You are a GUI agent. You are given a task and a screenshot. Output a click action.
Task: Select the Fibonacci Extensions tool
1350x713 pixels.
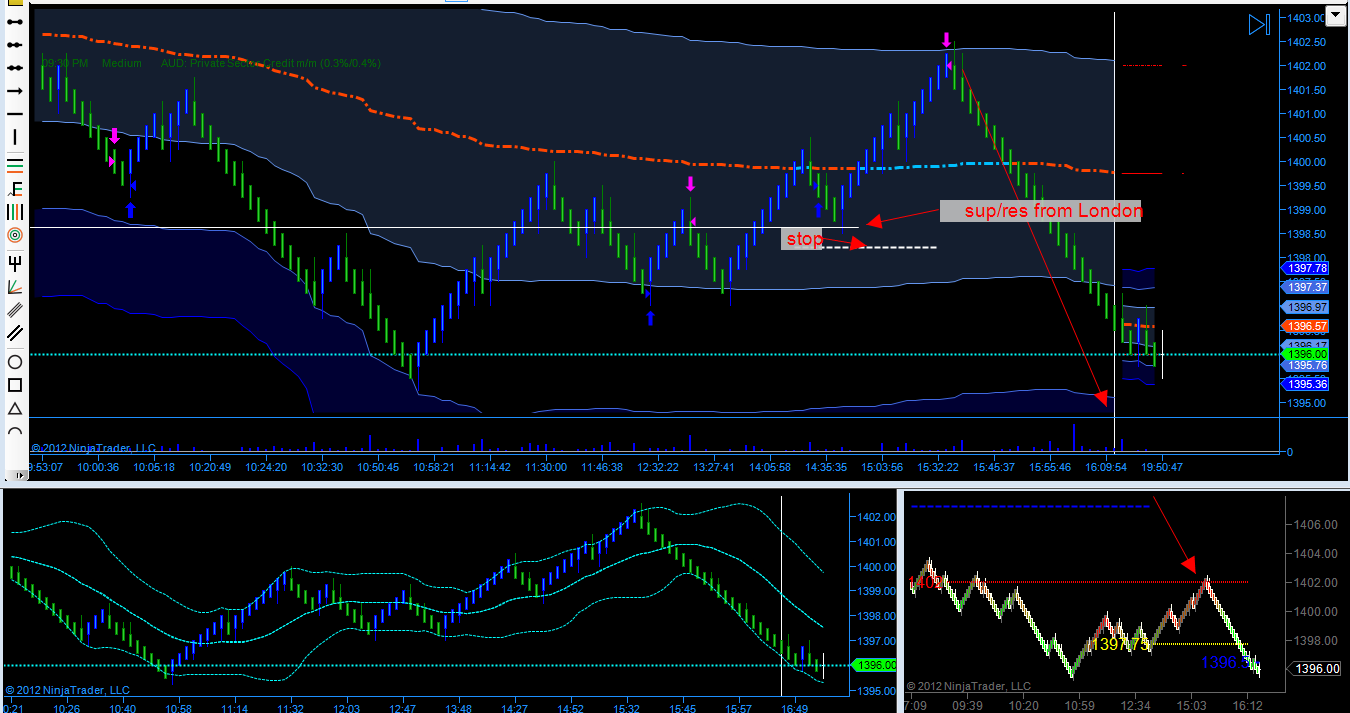pos(15,188)
